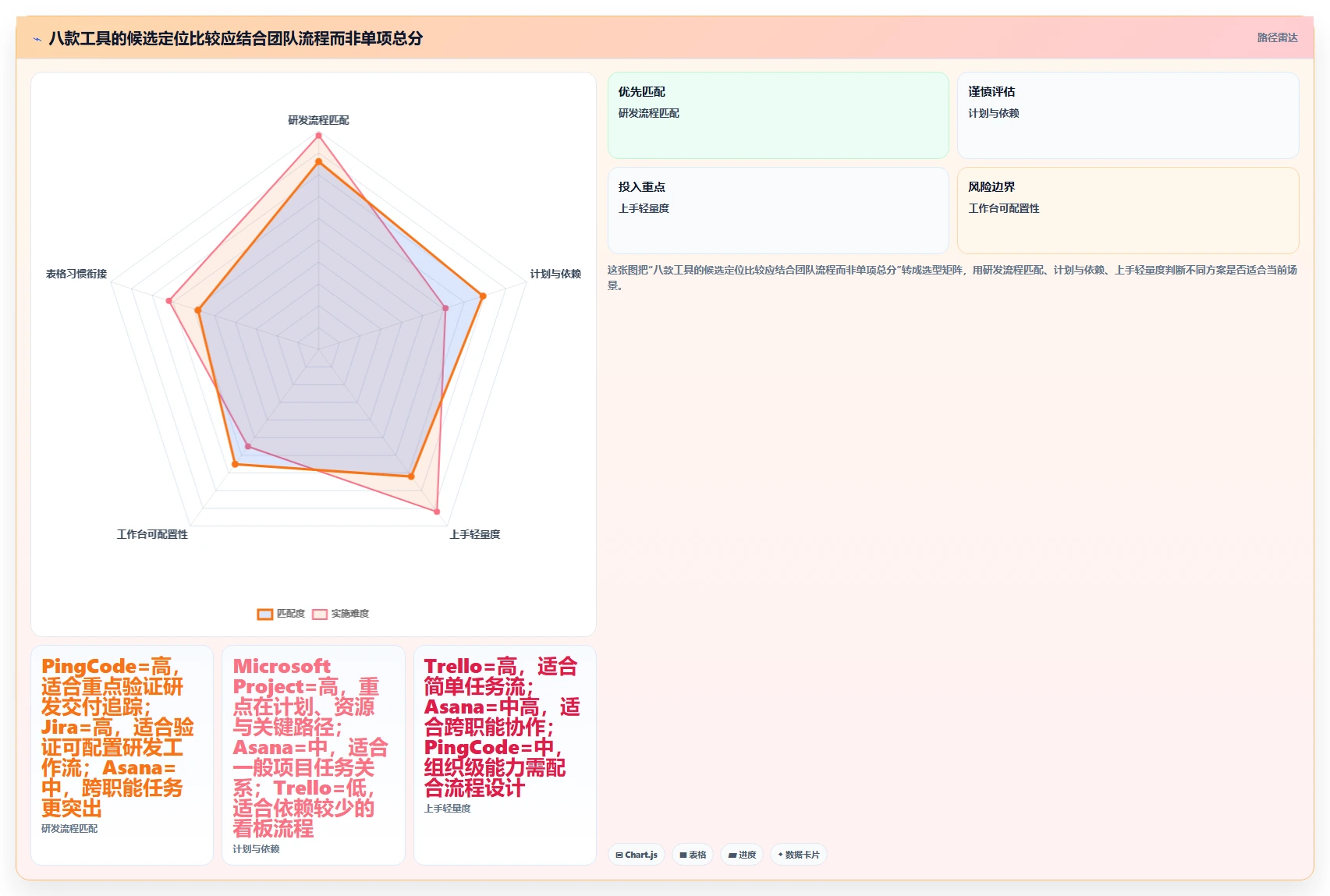Click 研发流程匹配 text inside the 优先匹配 card
Image resolution: width=1330 pixels, height=896 pixels.
pos(649,113)
